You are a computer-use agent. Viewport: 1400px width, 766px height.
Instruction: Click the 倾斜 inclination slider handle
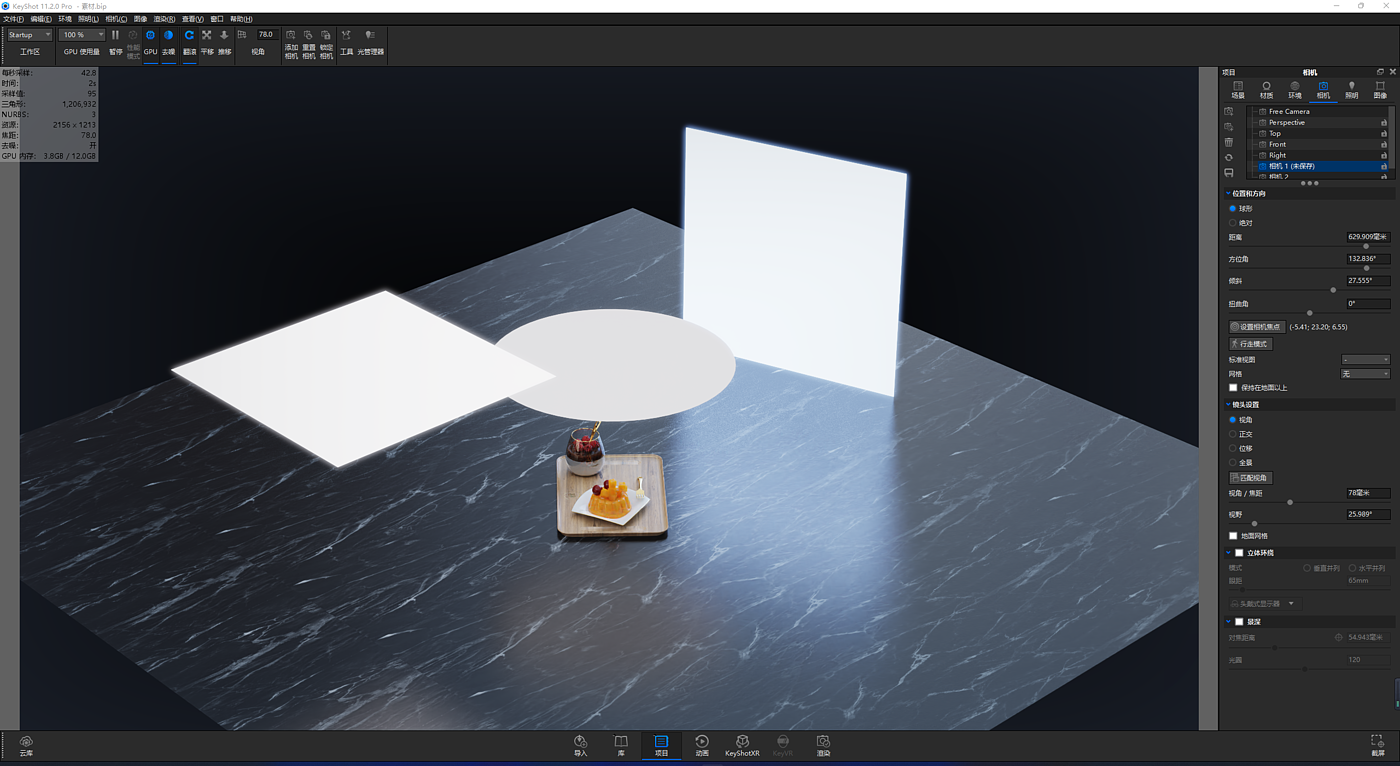[x=1333, y=290]
